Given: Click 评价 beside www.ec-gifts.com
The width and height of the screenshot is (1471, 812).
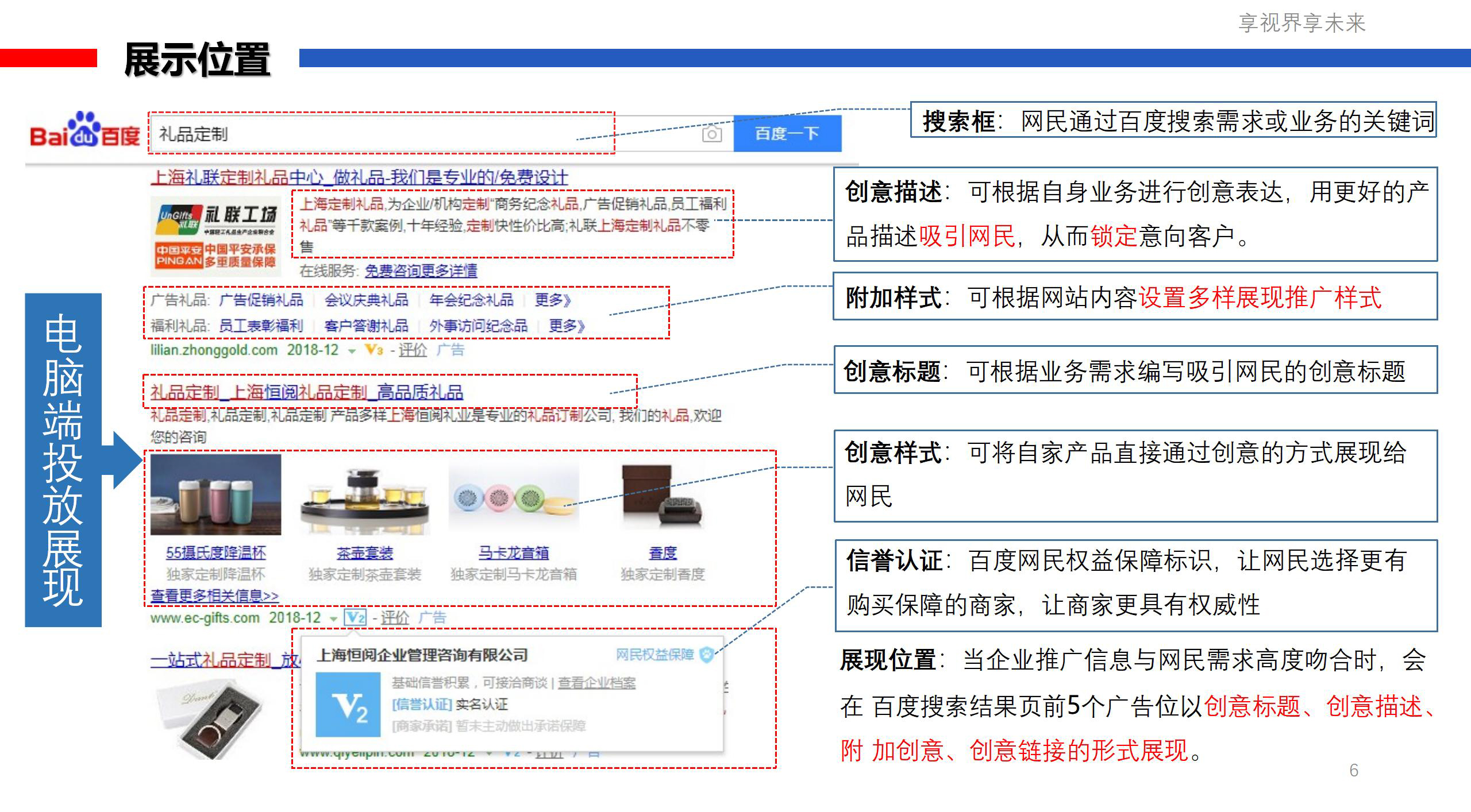Looking at the screenshot, I should (395, 617).
